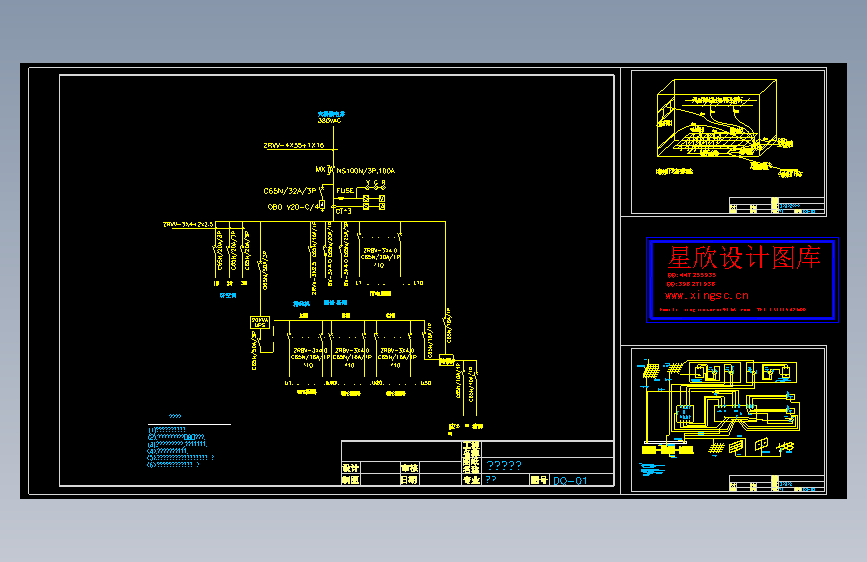Open the wiring layout drawing thumbnail
This screenshot has height=562, width=867.
coord(729,419)
